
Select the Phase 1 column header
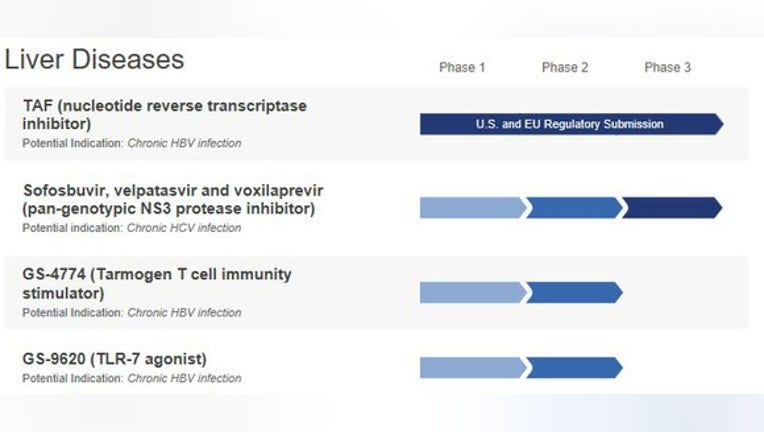462,67
